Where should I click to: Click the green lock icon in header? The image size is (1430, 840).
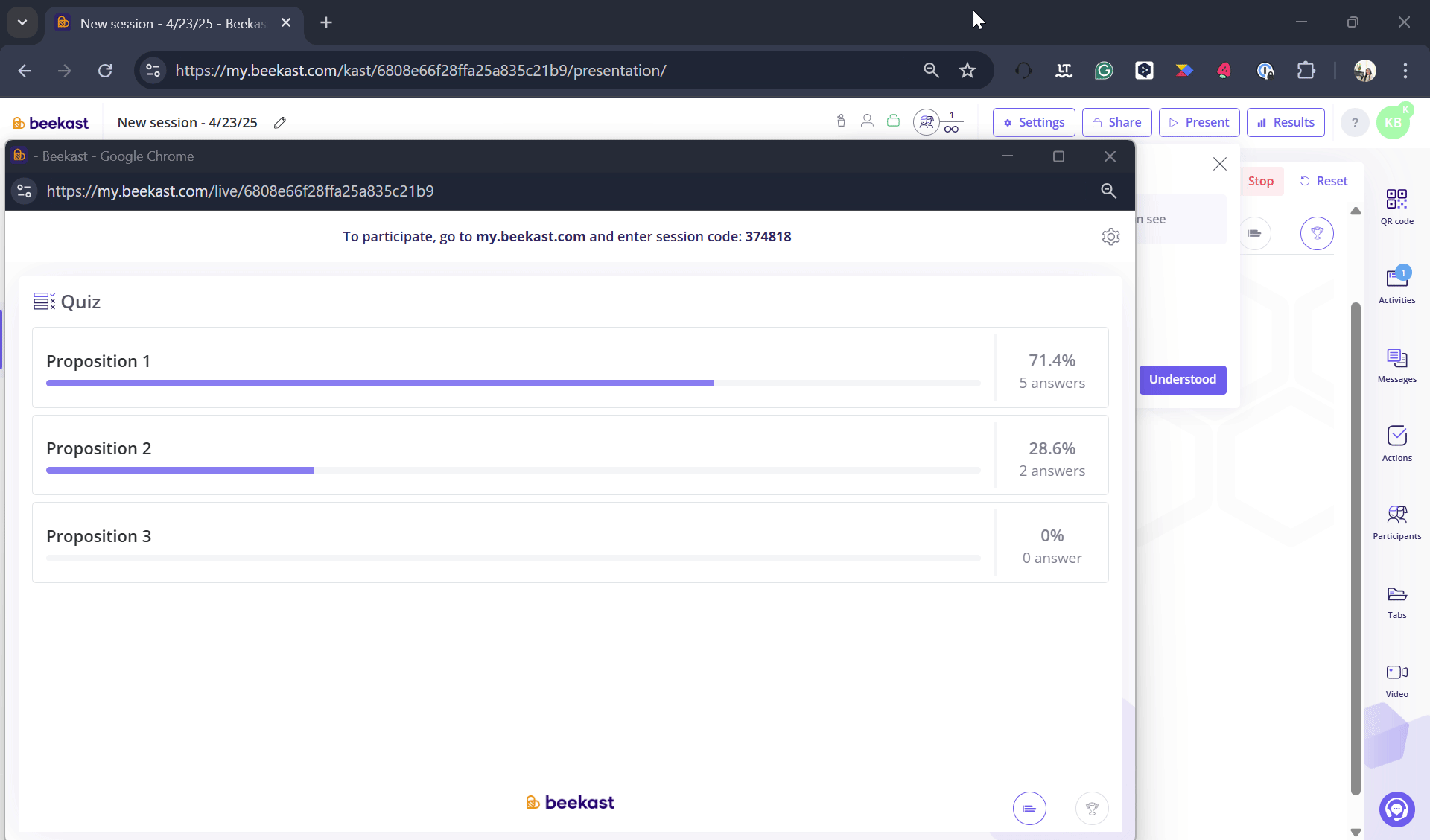tap(893, 121)
